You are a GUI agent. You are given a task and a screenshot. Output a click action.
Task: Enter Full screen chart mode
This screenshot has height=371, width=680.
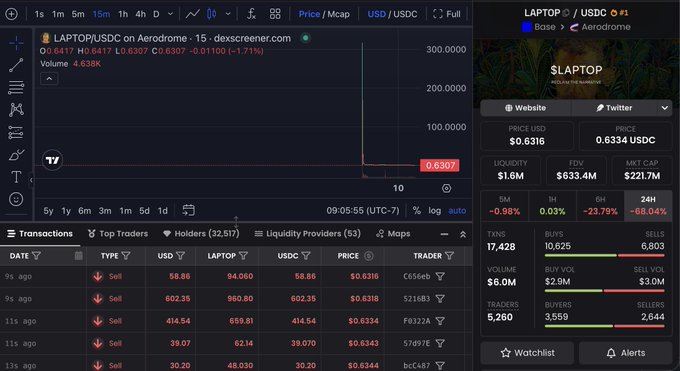click(447, 14)
